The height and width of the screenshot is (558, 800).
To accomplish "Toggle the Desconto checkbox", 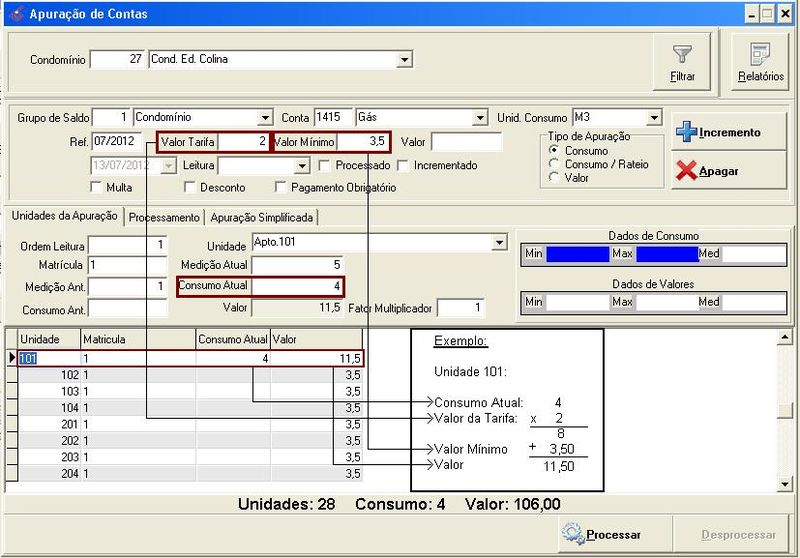I will 190,187.
